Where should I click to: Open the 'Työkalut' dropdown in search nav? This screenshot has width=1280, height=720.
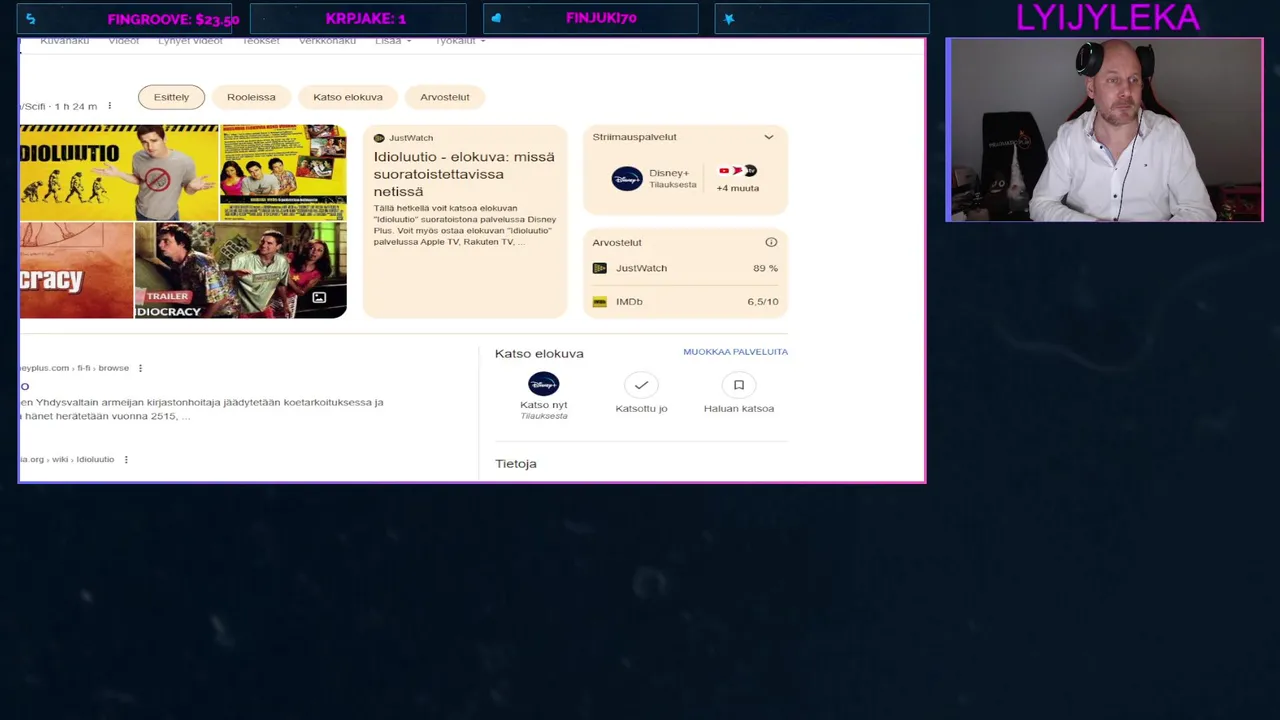click(x=460, y=41)
